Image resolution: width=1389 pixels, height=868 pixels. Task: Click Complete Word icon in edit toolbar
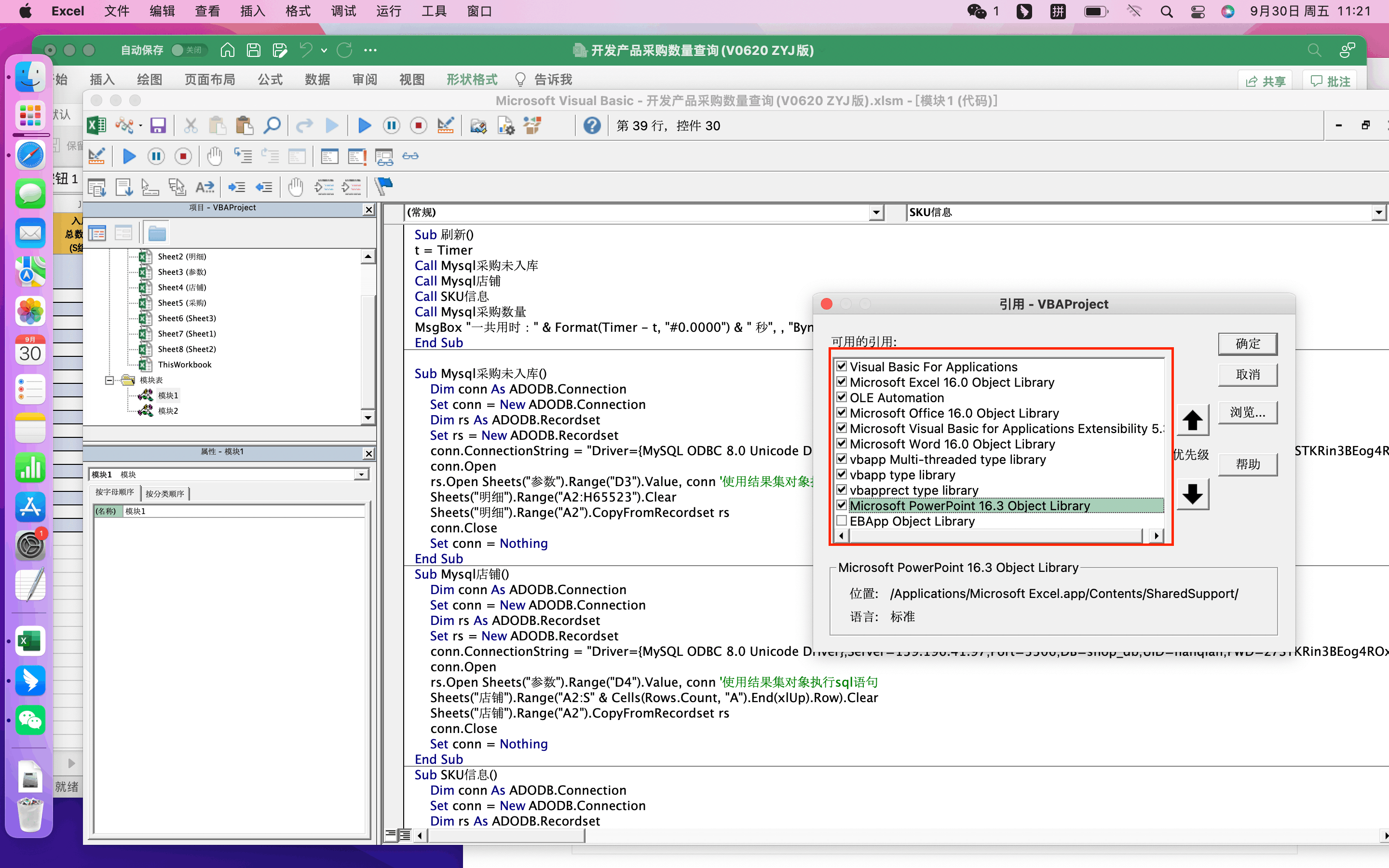(205, 187)
